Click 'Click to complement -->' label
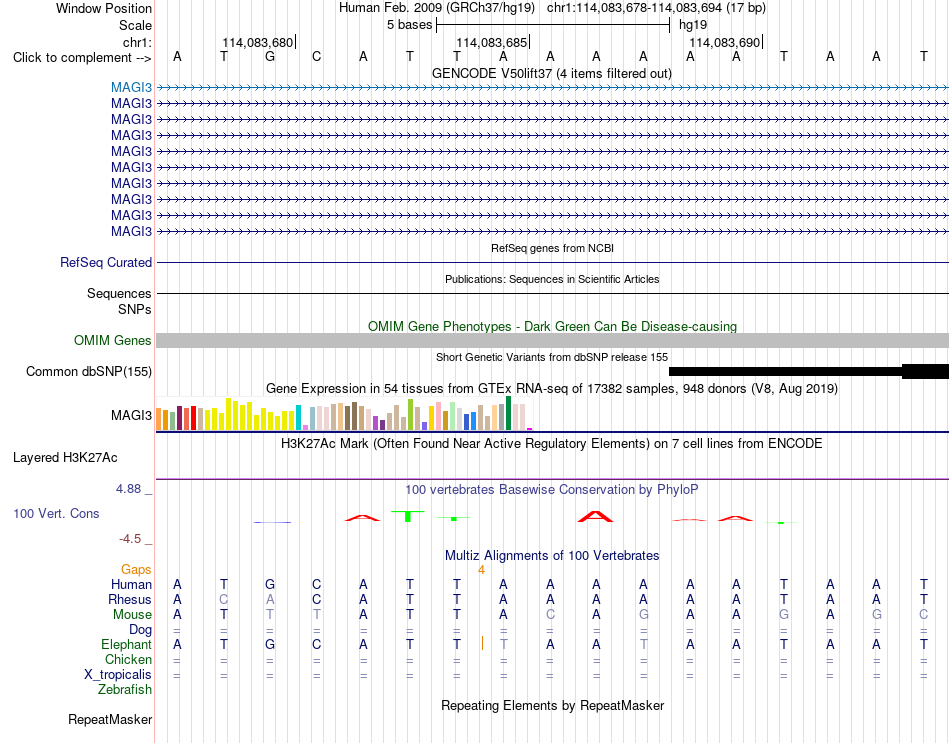950x743 pixels. point(82,58)
